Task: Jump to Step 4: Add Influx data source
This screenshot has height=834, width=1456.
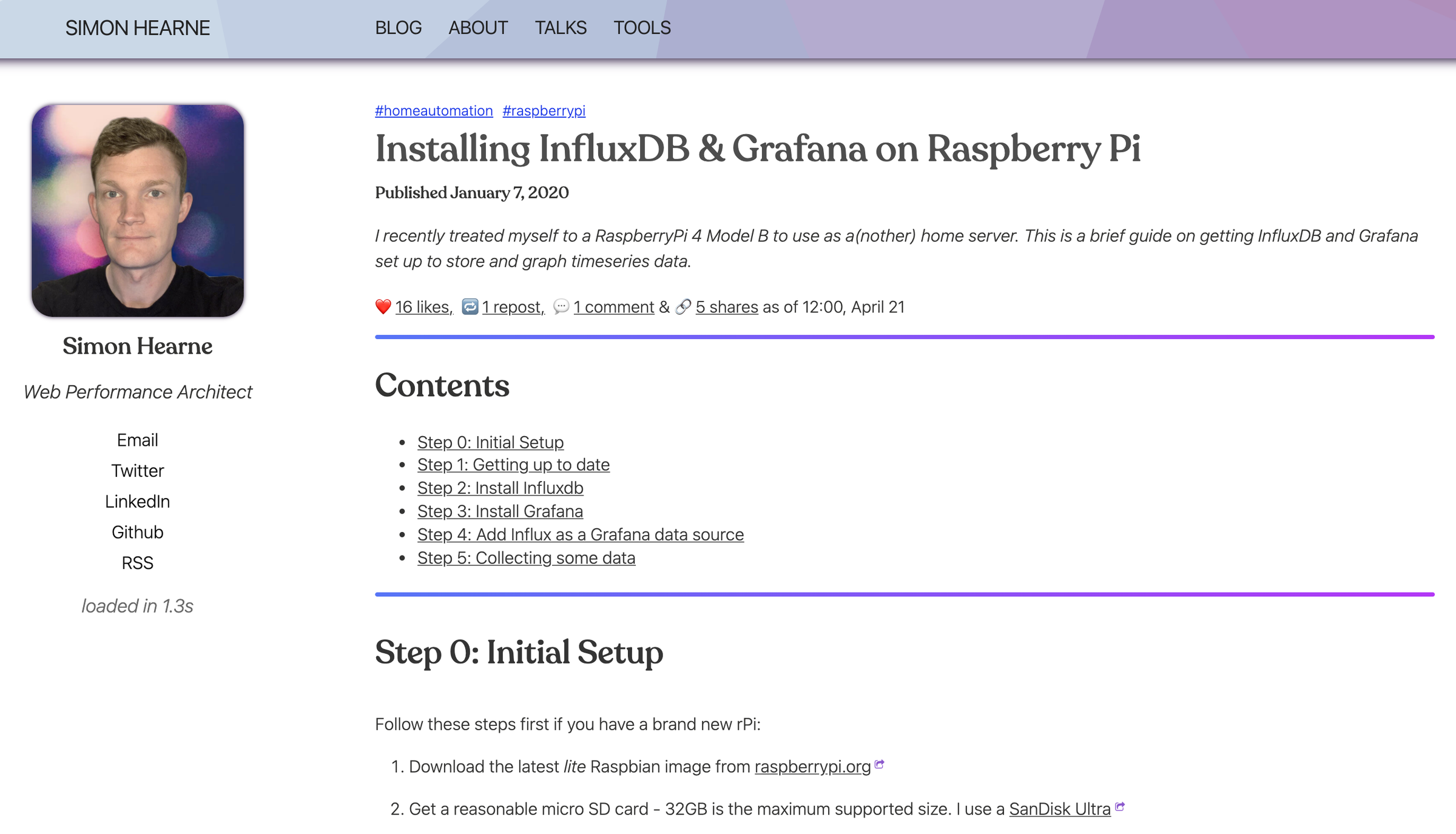Action: tap(580, 534)
